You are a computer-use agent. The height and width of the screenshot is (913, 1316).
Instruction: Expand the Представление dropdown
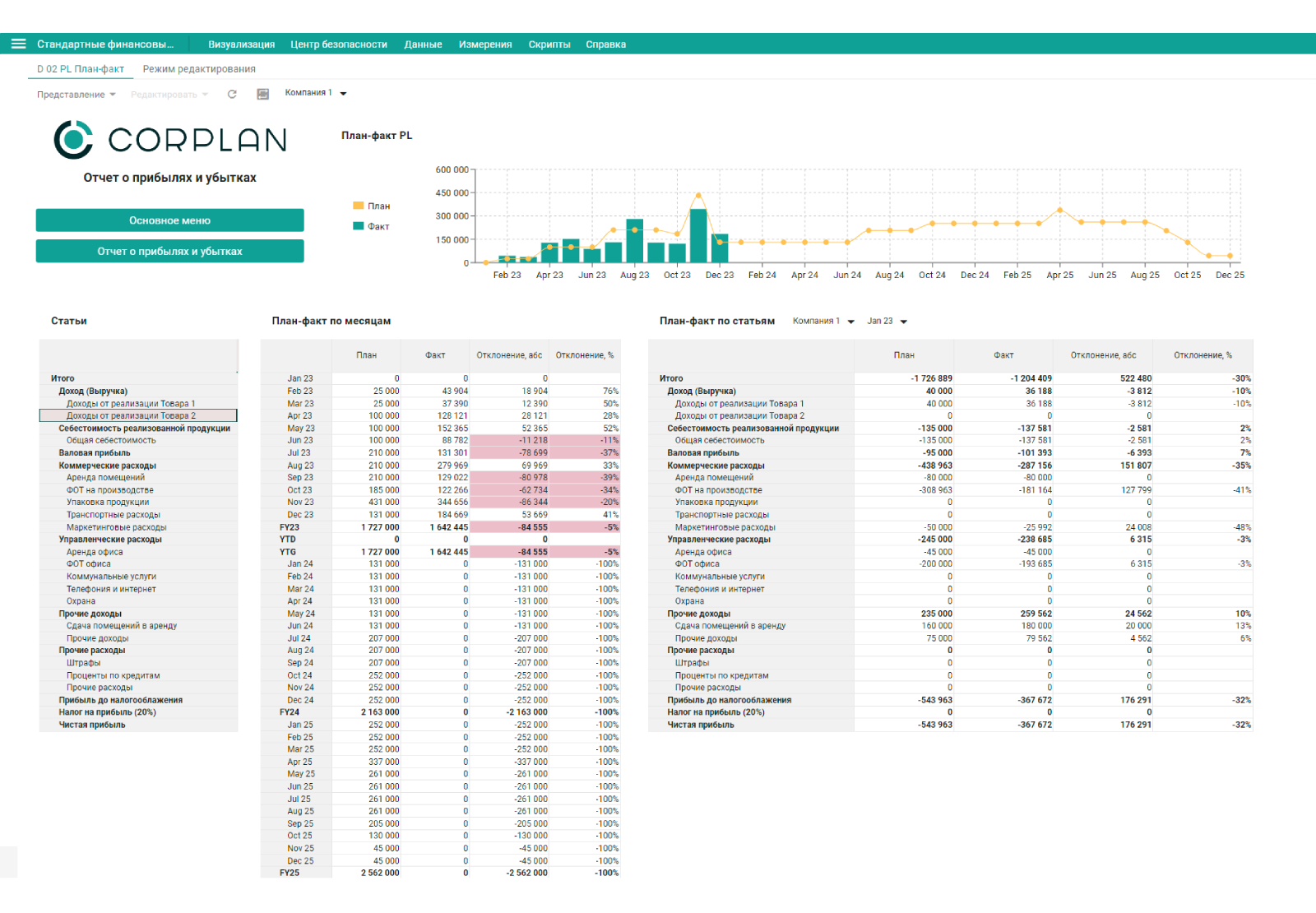tap(76, 95)
